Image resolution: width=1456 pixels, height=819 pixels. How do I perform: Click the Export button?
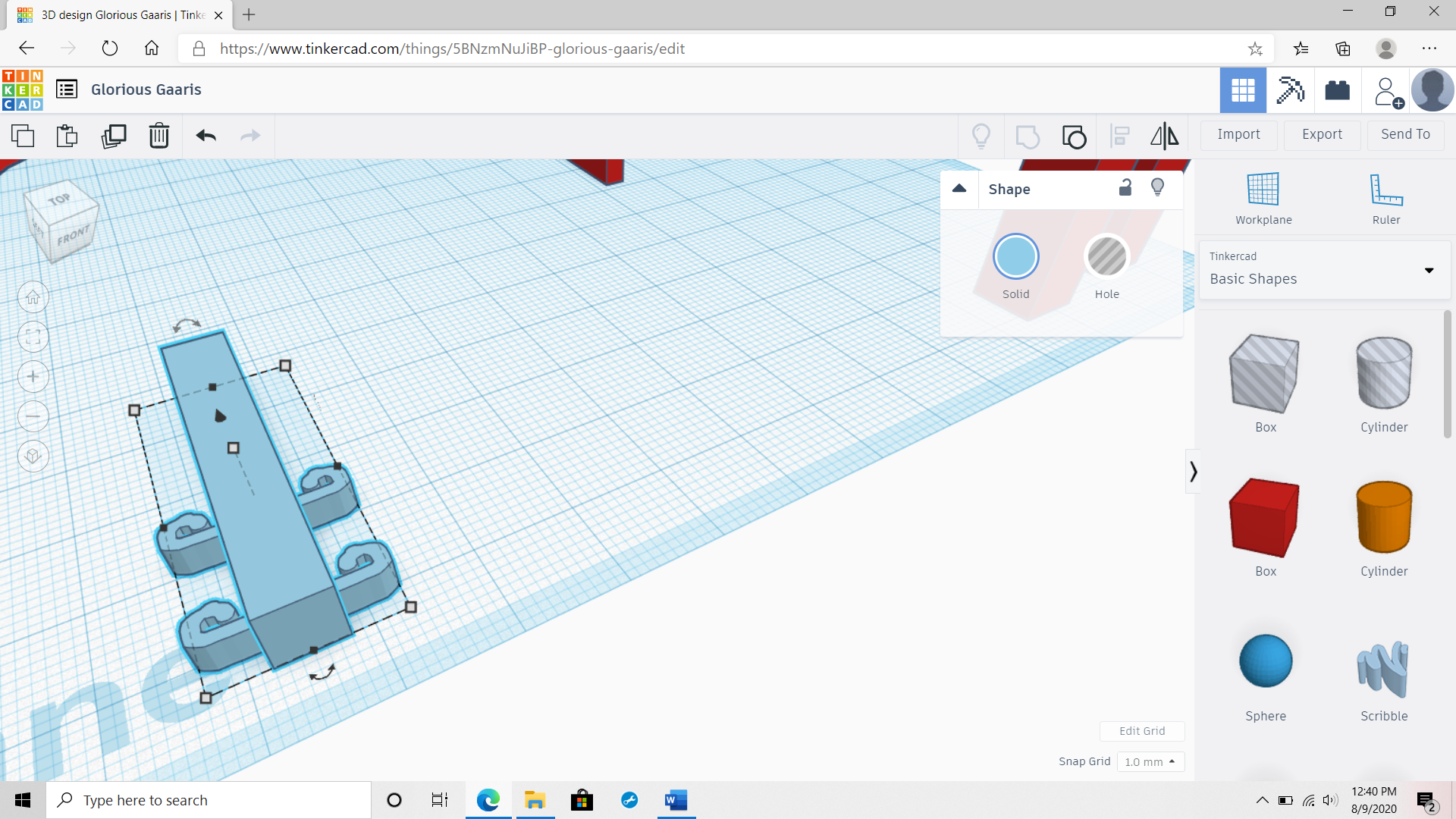[x=1322, y=134]
